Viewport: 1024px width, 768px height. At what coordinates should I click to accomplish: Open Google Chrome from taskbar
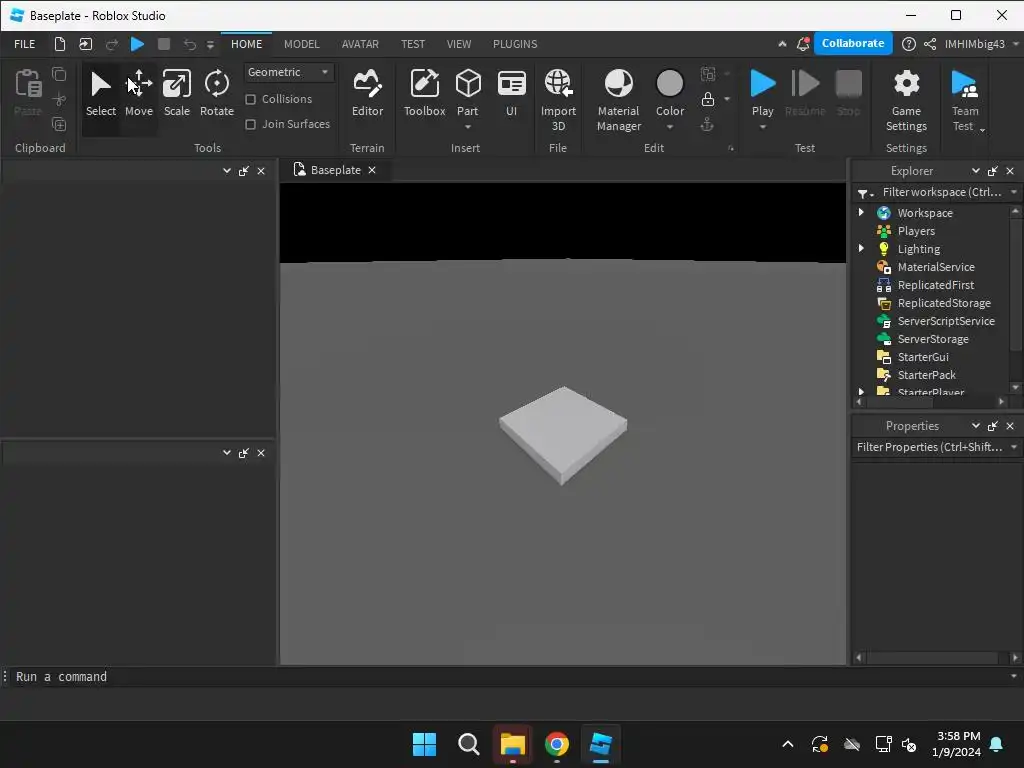point(556,744)
